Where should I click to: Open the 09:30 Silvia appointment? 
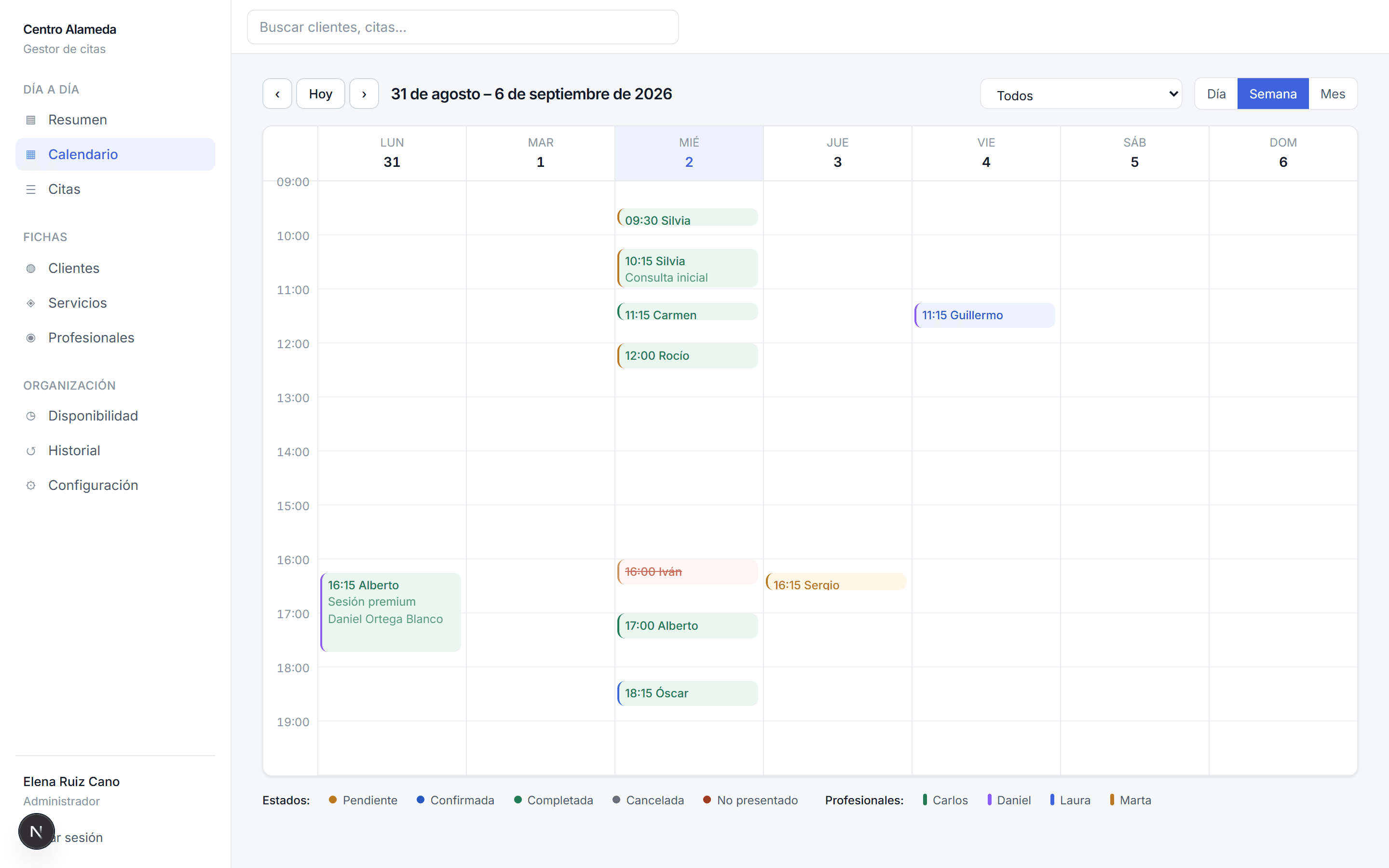pos(688,217)
